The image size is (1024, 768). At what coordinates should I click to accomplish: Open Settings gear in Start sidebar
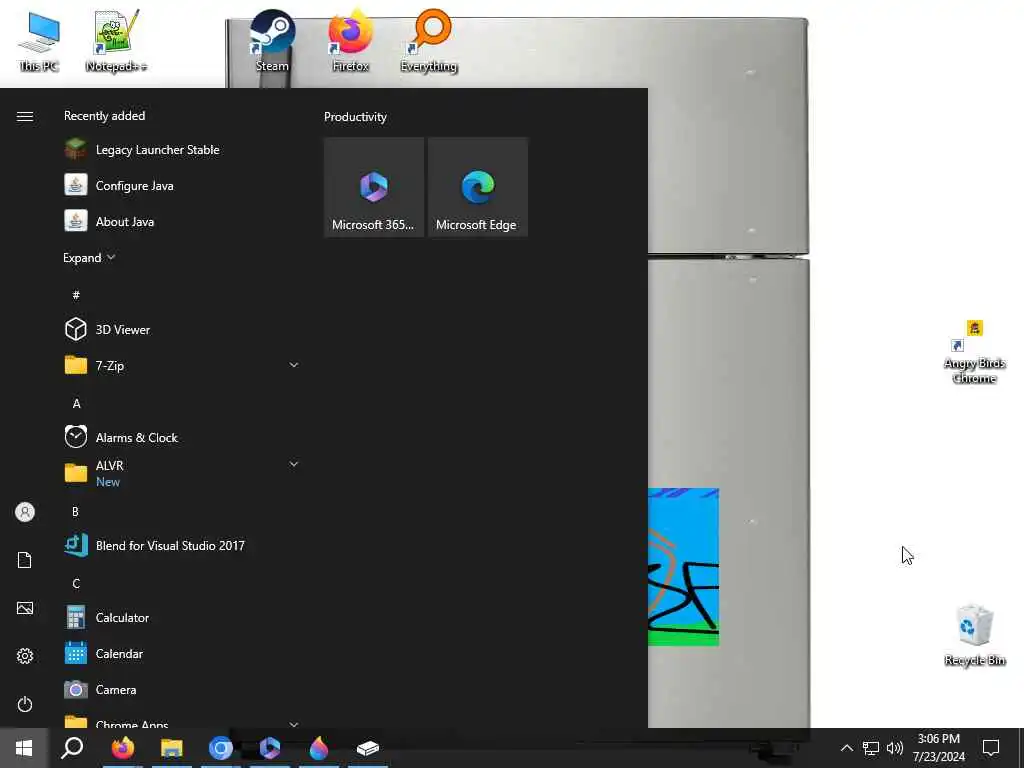click(x=25, y=656)
